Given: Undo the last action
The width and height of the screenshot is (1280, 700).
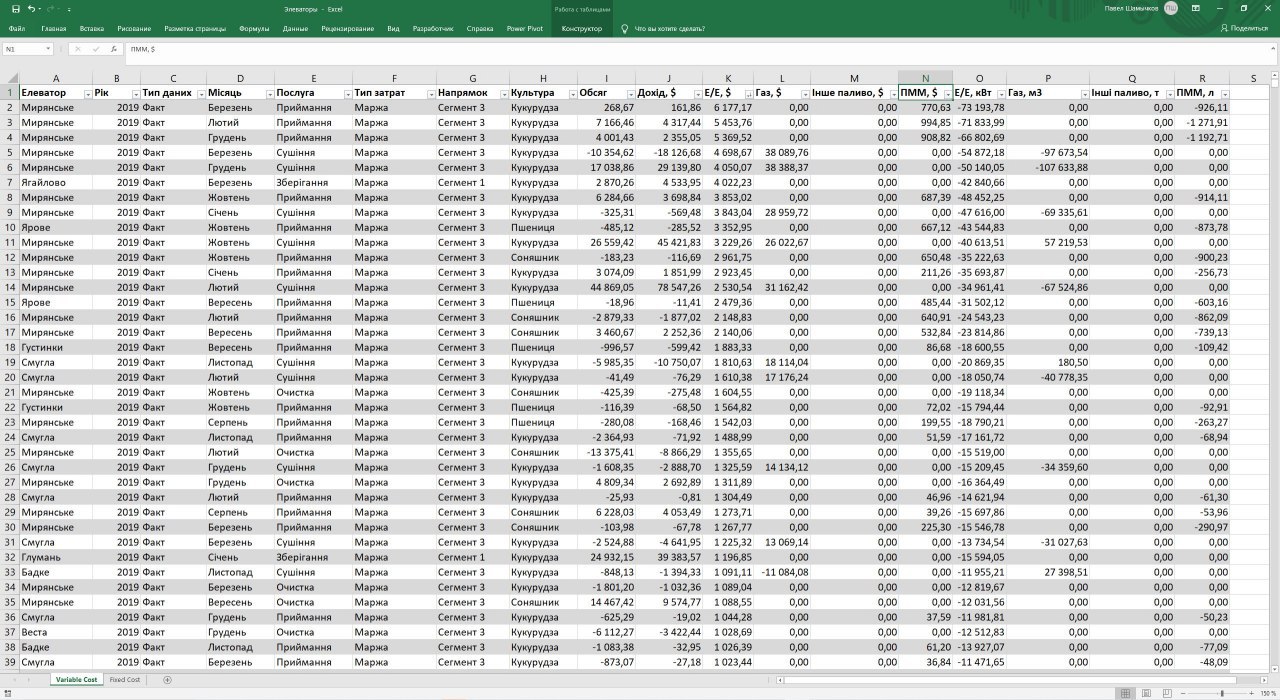Looking at the screenshot, I should click(x=32, y=8).
